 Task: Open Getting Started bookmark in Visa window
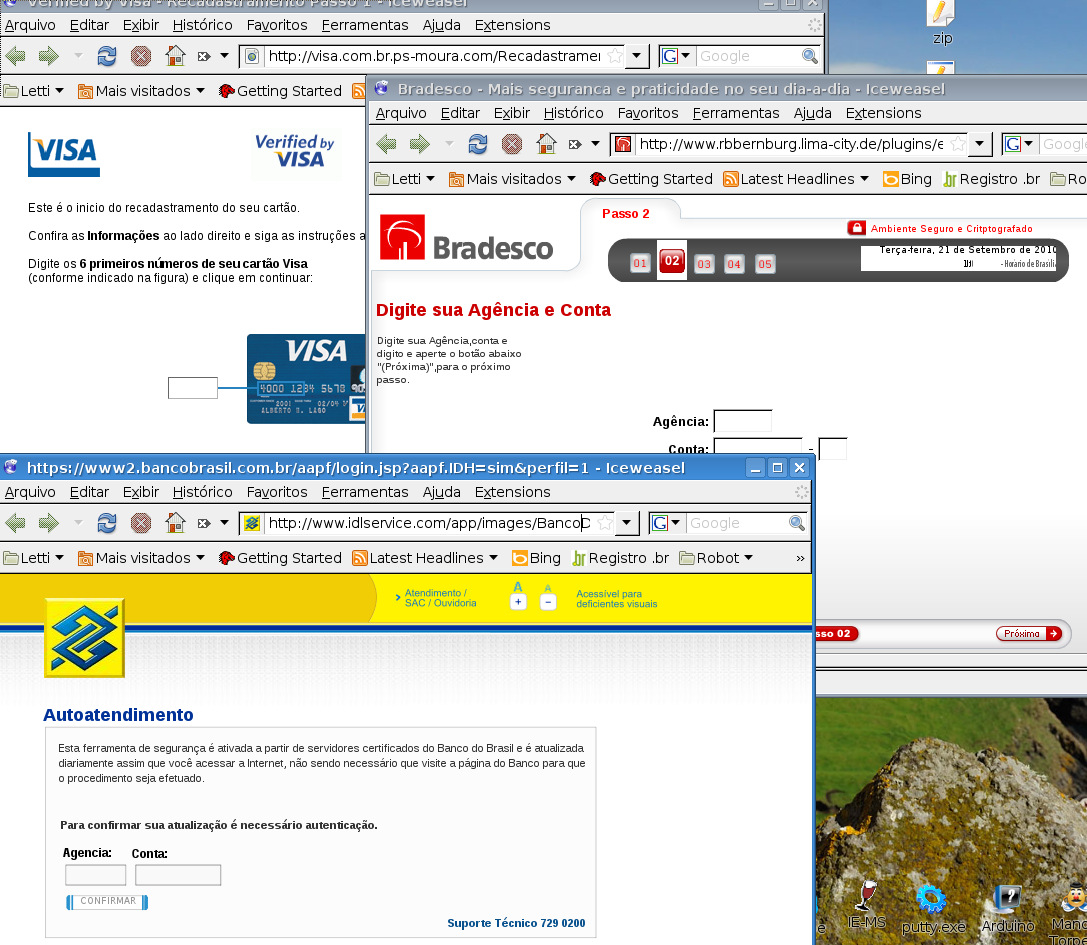[280, 92]
